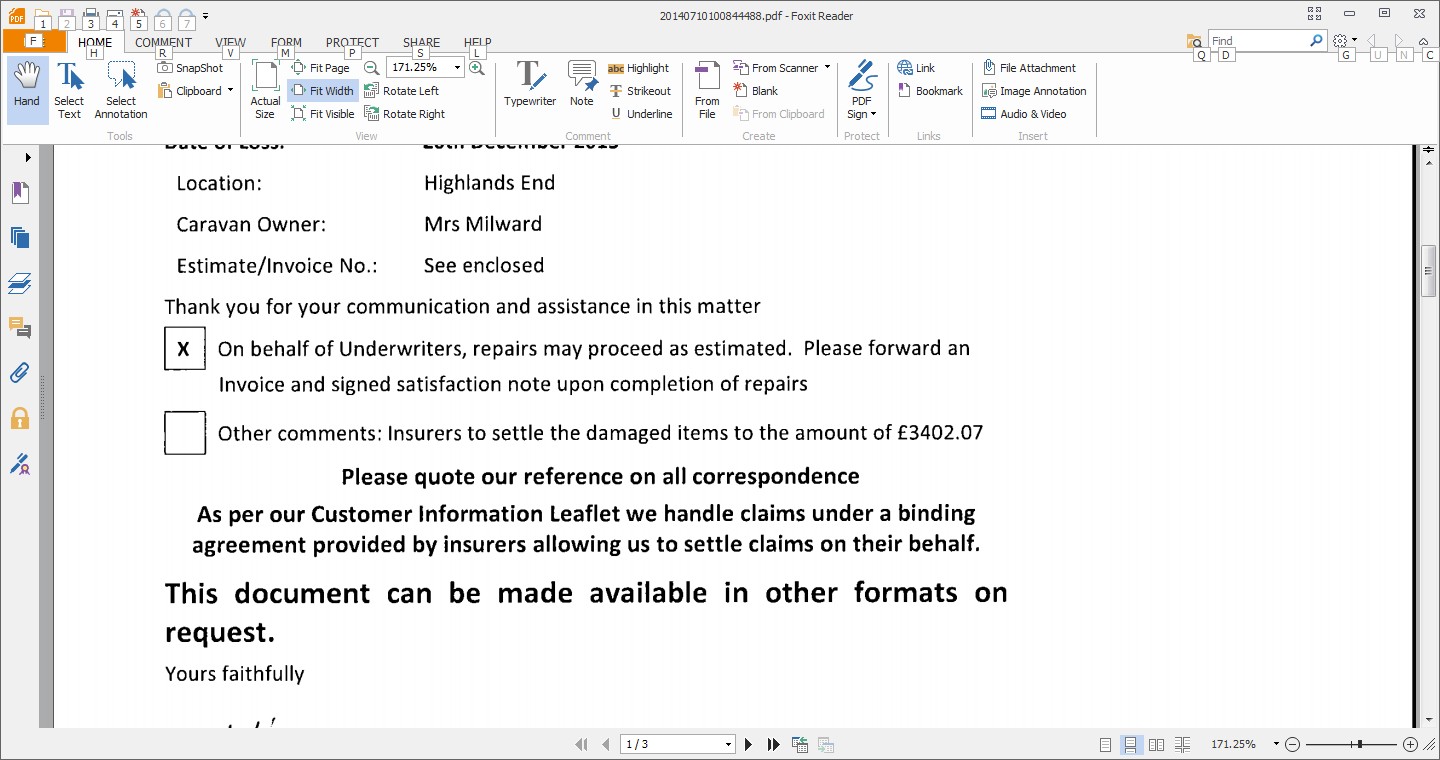Screen dimensions: 1440x760
Task: Open the Attachments panel in the sidebar
Action: [19, 373]
